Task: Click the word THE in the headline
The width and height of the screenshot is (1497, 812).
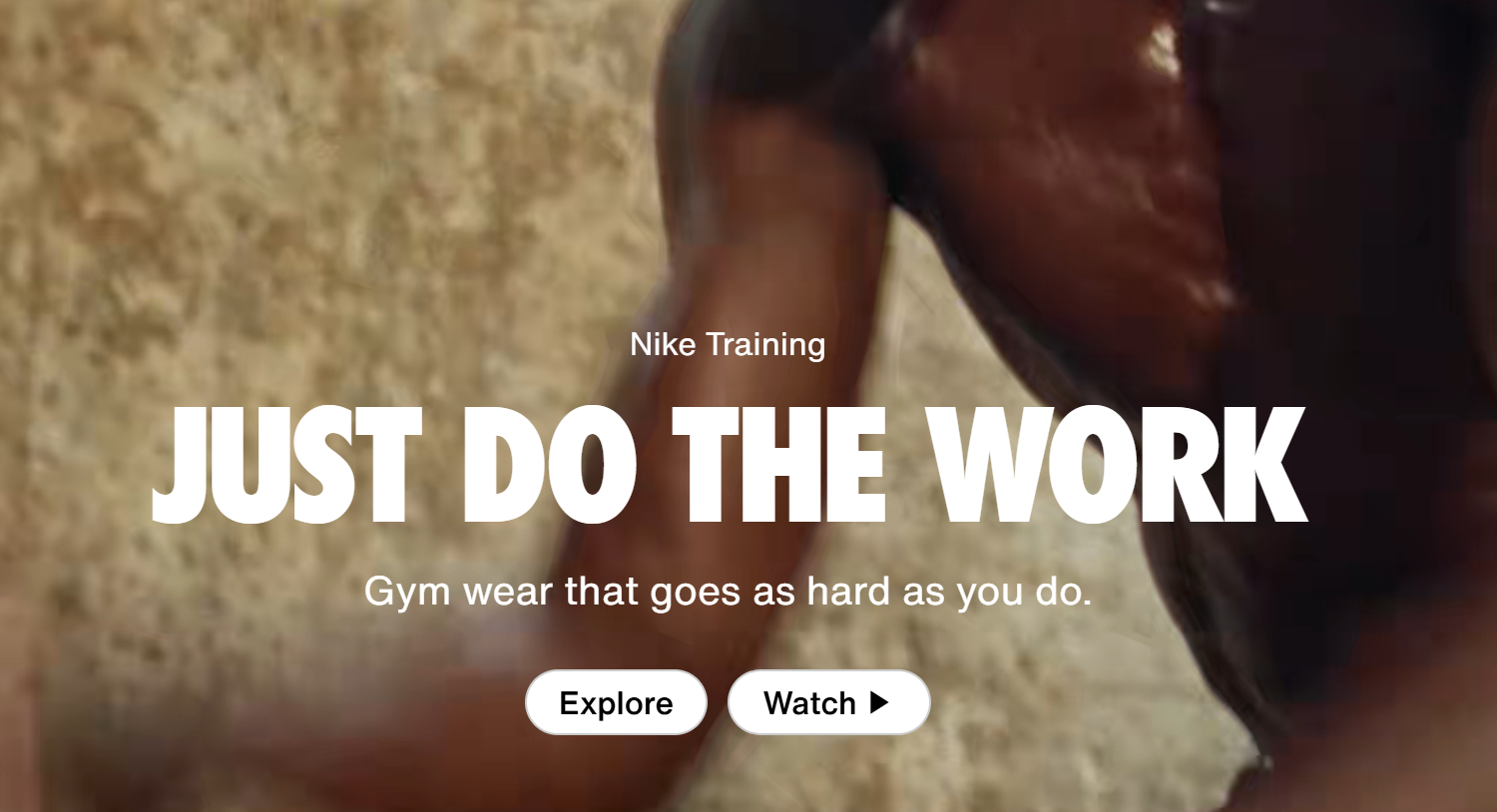Action: 778,465
